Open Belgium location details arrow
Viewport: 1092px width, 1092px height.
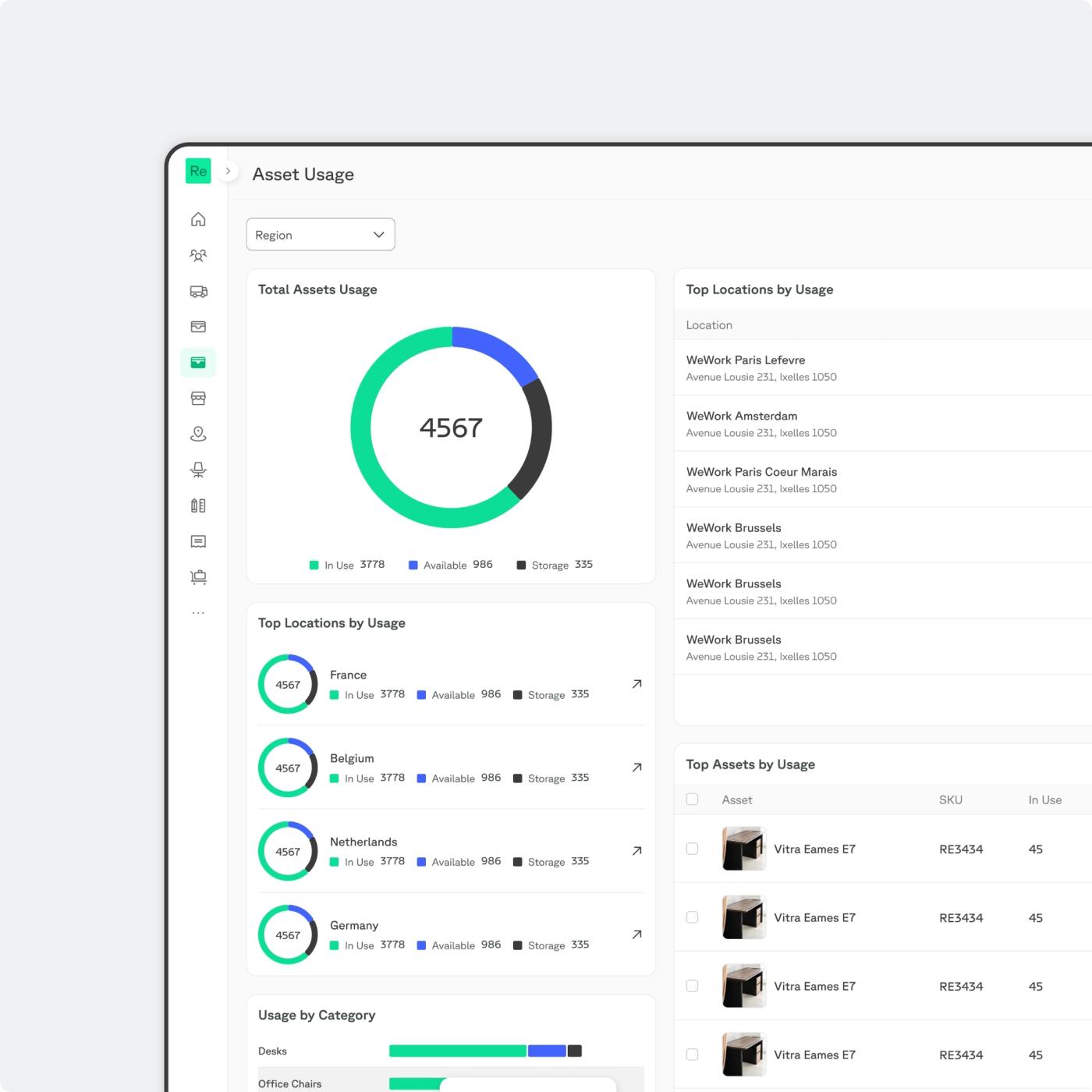[x=636, y=768]
